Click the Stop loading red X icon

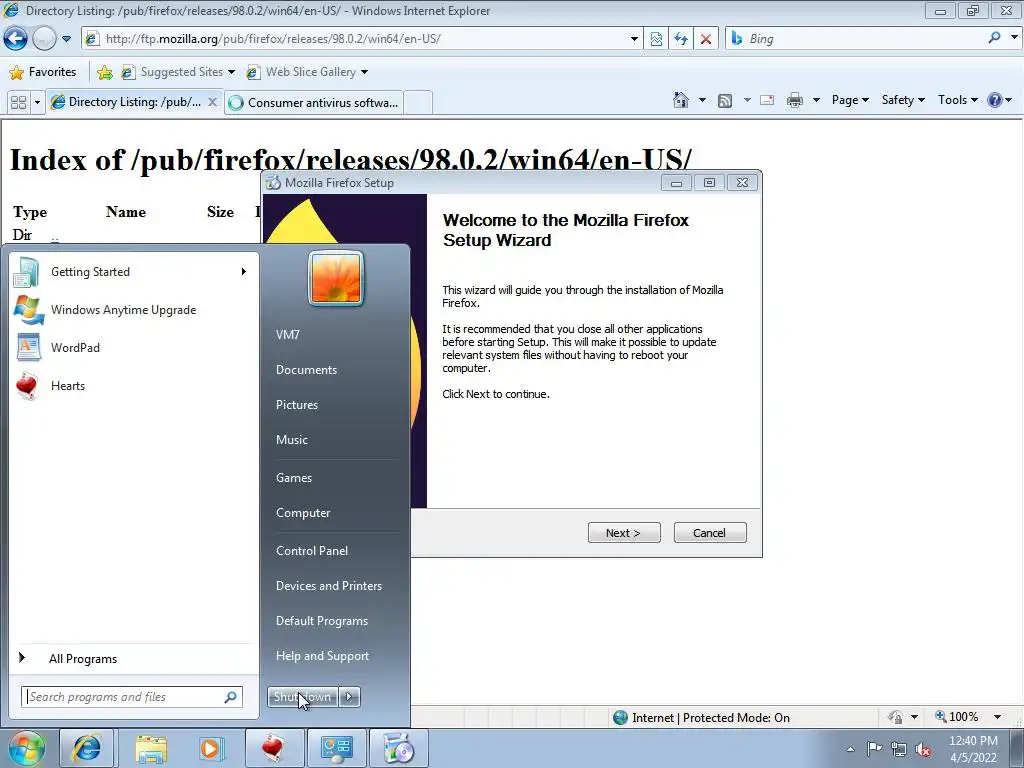click(x=706, y=39)
